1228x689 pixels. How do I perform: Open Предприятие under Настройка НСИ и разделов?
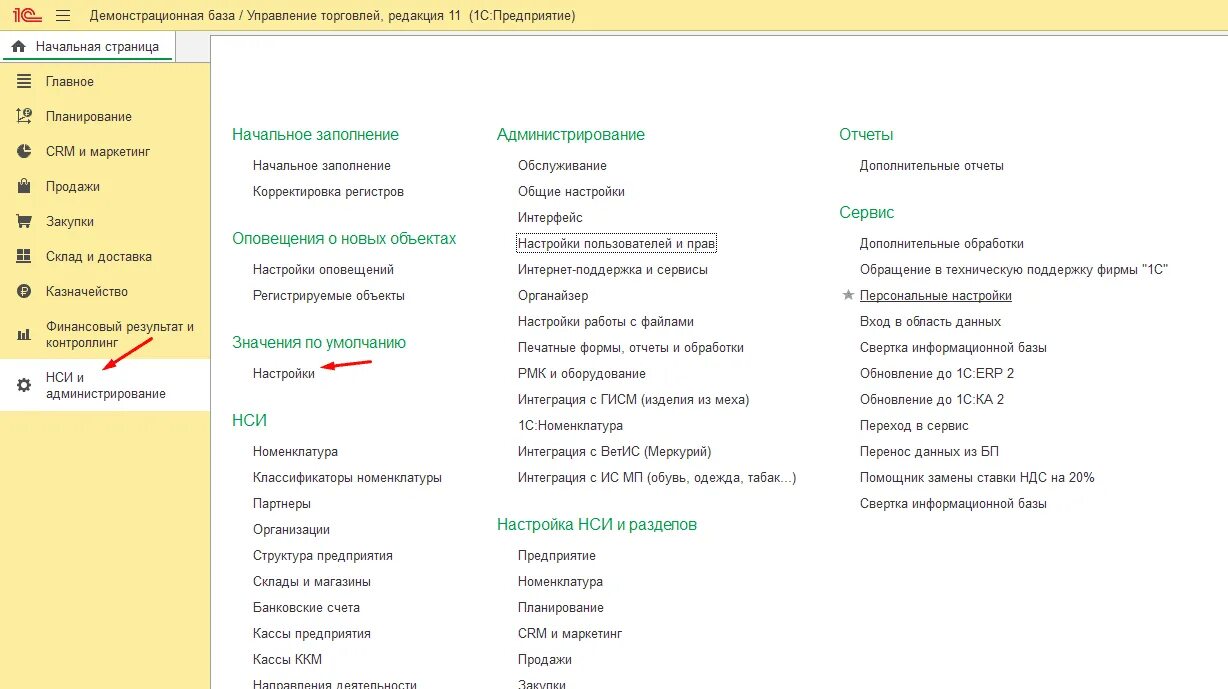557,555
